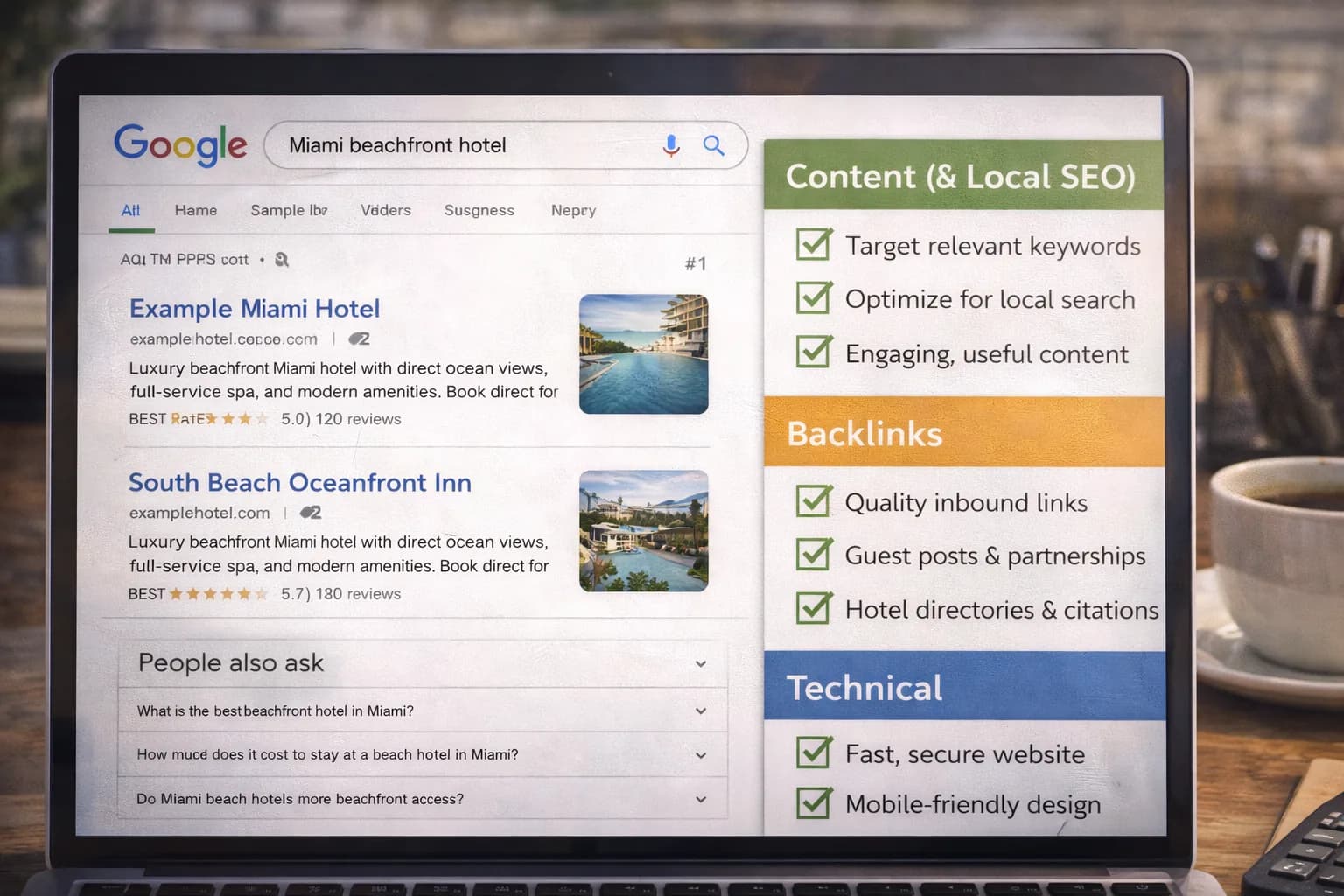Toggle 'Target relevant keywords' checkbox
The width and height of the screenshot is (1344, 896).
[x=814, y=244]
